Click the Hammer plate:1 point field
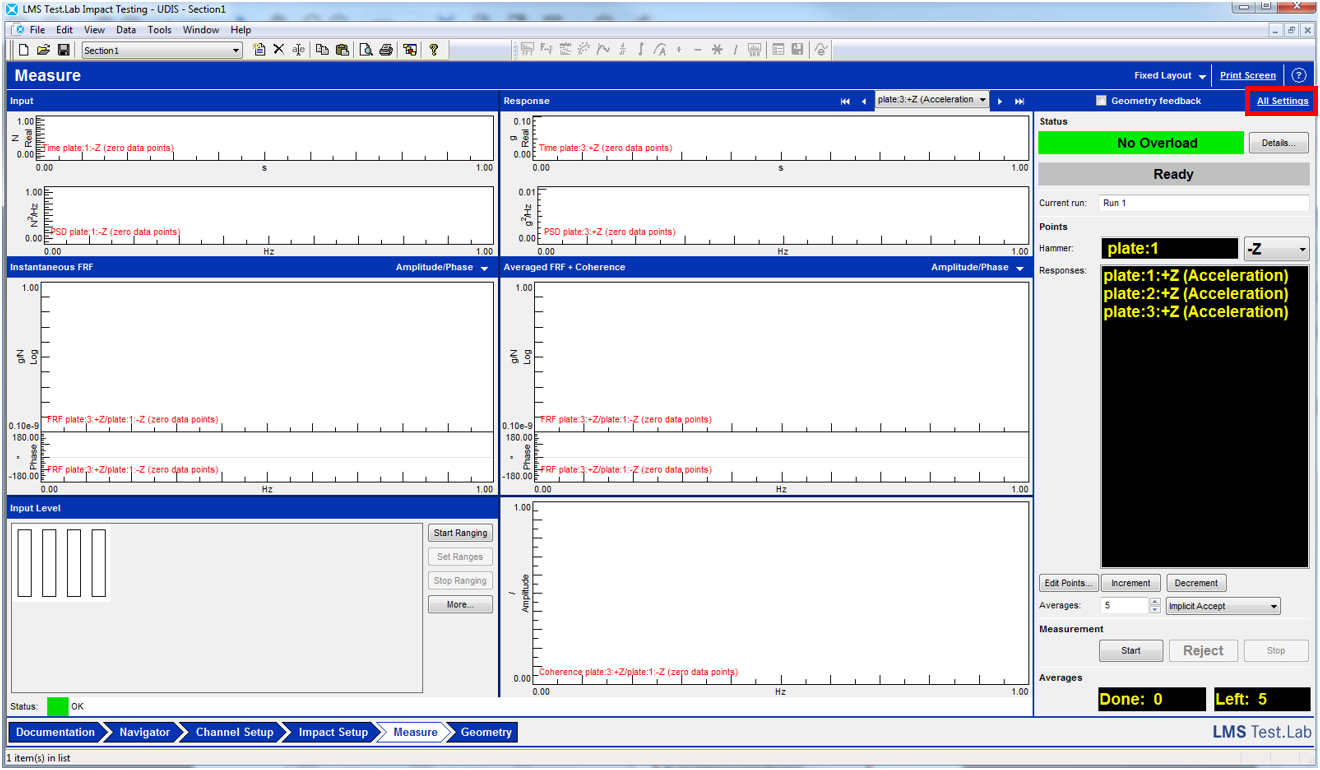 pos(1169,249)
